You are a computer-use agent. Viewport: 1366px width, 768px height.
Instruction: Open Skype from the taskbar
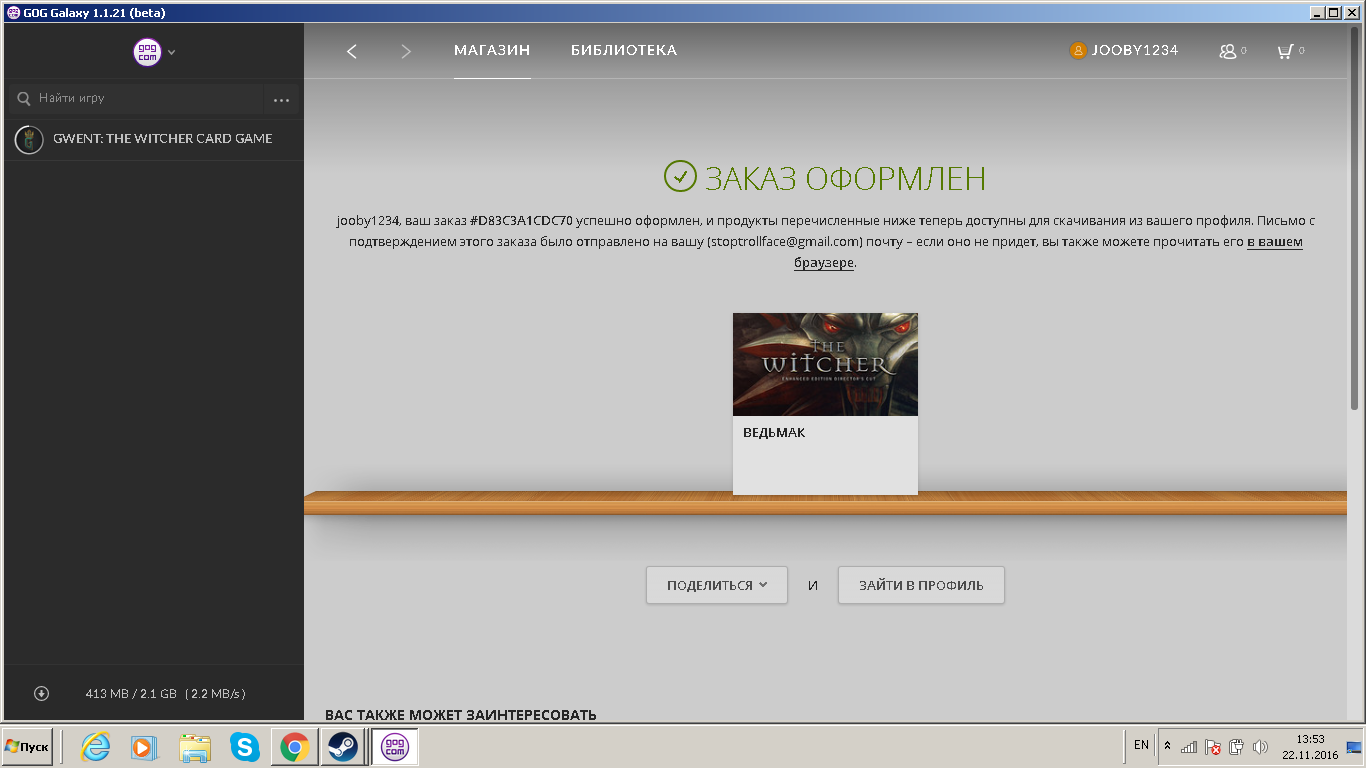[x=244, y=747]
